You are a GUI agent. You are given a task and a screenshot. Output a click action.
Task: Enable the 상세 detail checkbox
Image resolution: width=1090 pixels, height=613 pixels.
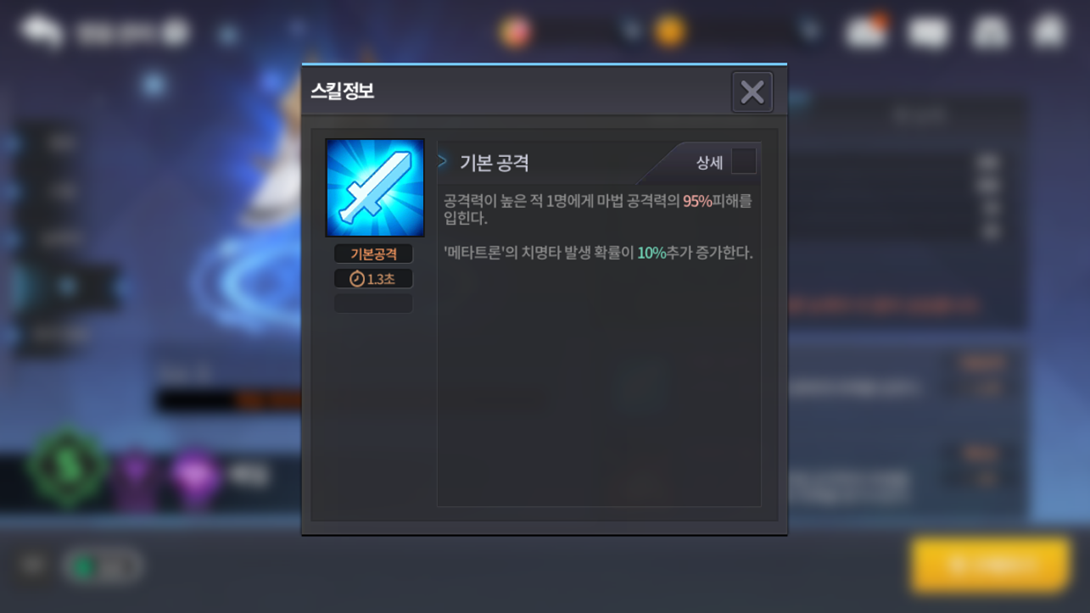click(744, 161)
